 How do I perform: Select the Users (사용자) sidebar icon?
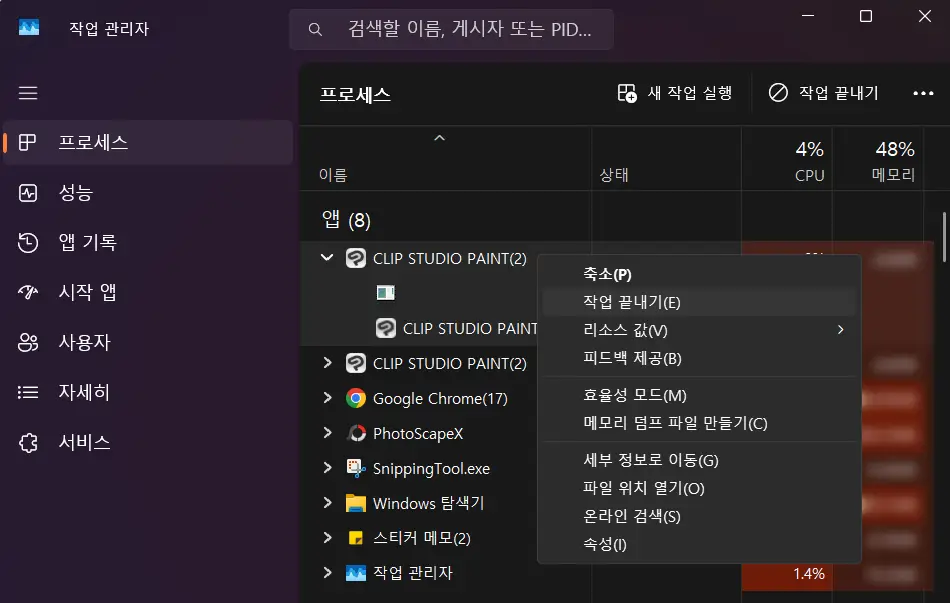[28, 343]
